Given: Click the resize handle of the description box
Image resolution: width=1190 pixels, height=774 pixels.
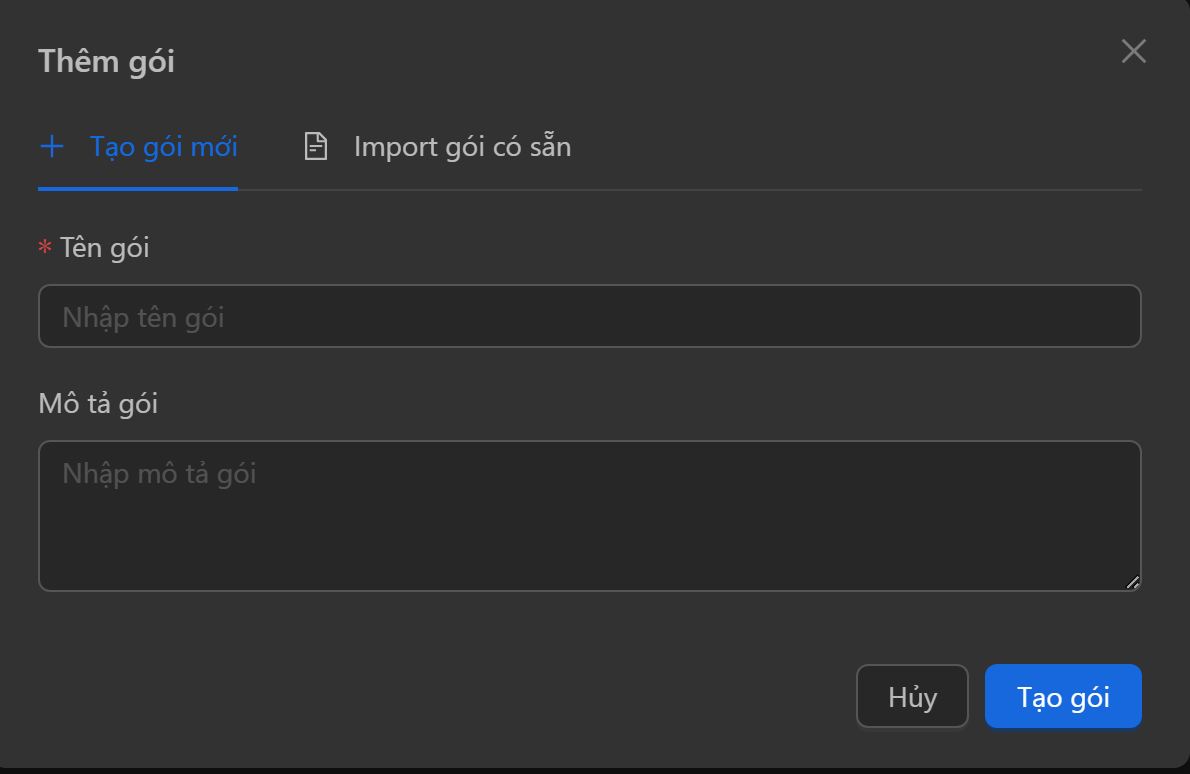Looking at the screenshot, I should coord(1132,581).
